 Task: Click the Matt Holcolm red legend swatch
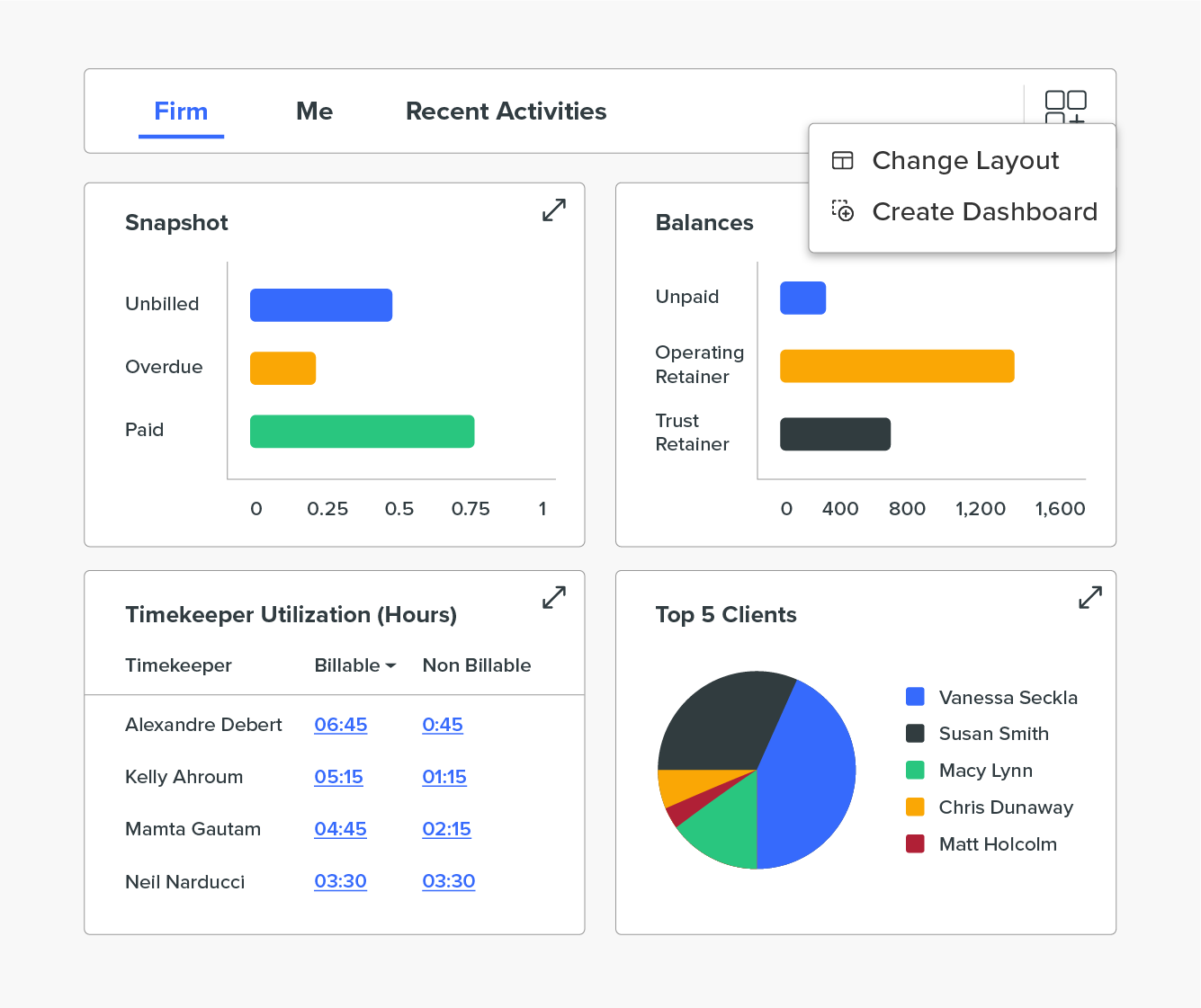tap(915, 843)
